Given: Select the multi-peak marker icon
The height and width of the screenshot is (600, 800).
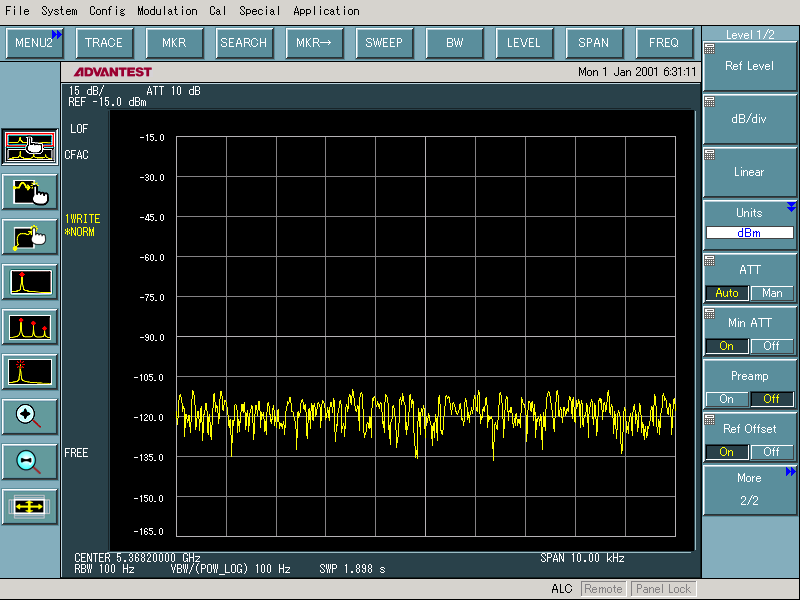Looking at the screenshot, I should (x=29, y=327).
